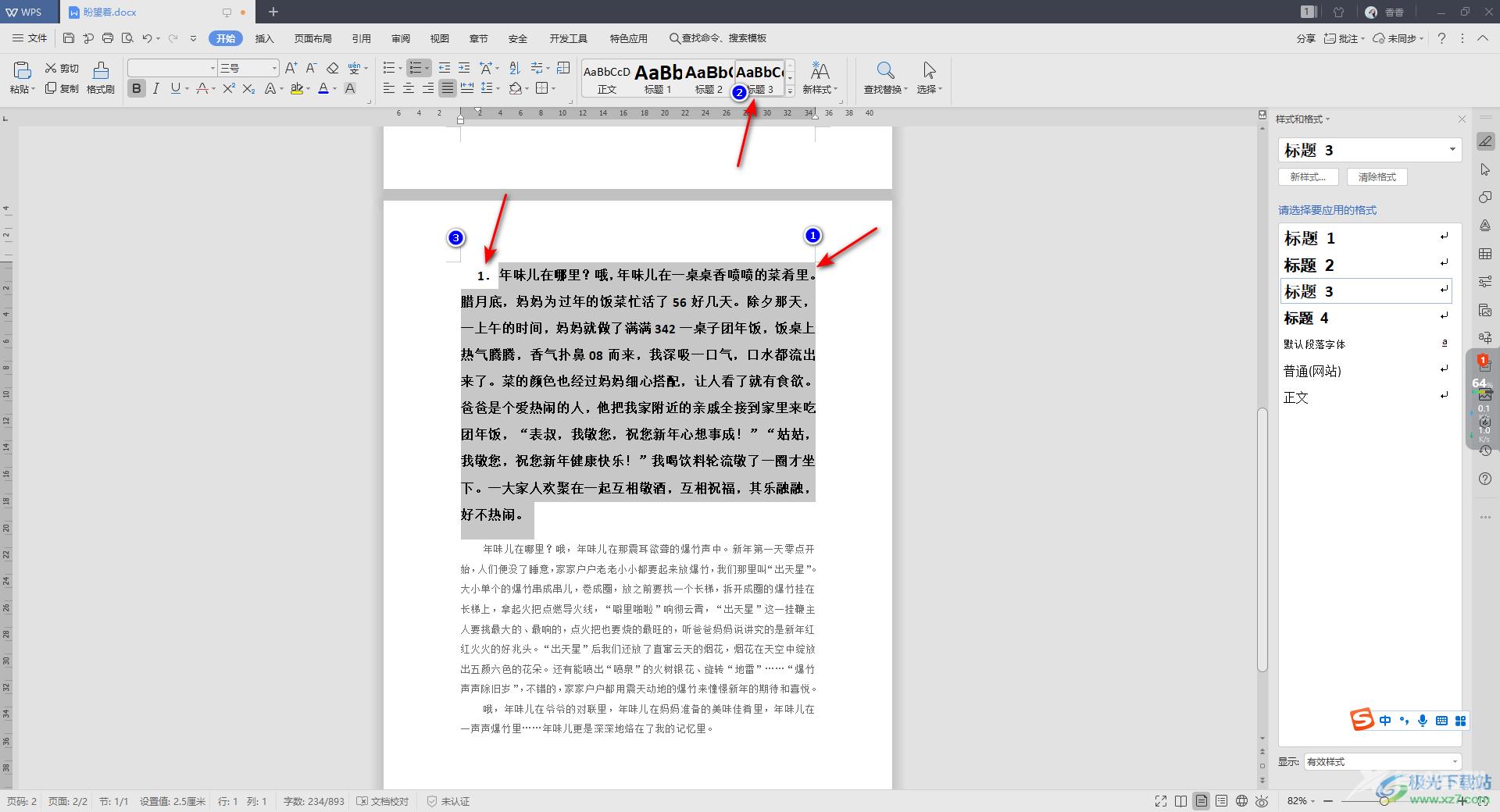The width and height of the screenshot is (1500, 812).
Task: Open the font size dropdown showing 三号
Action: point(273,68)
